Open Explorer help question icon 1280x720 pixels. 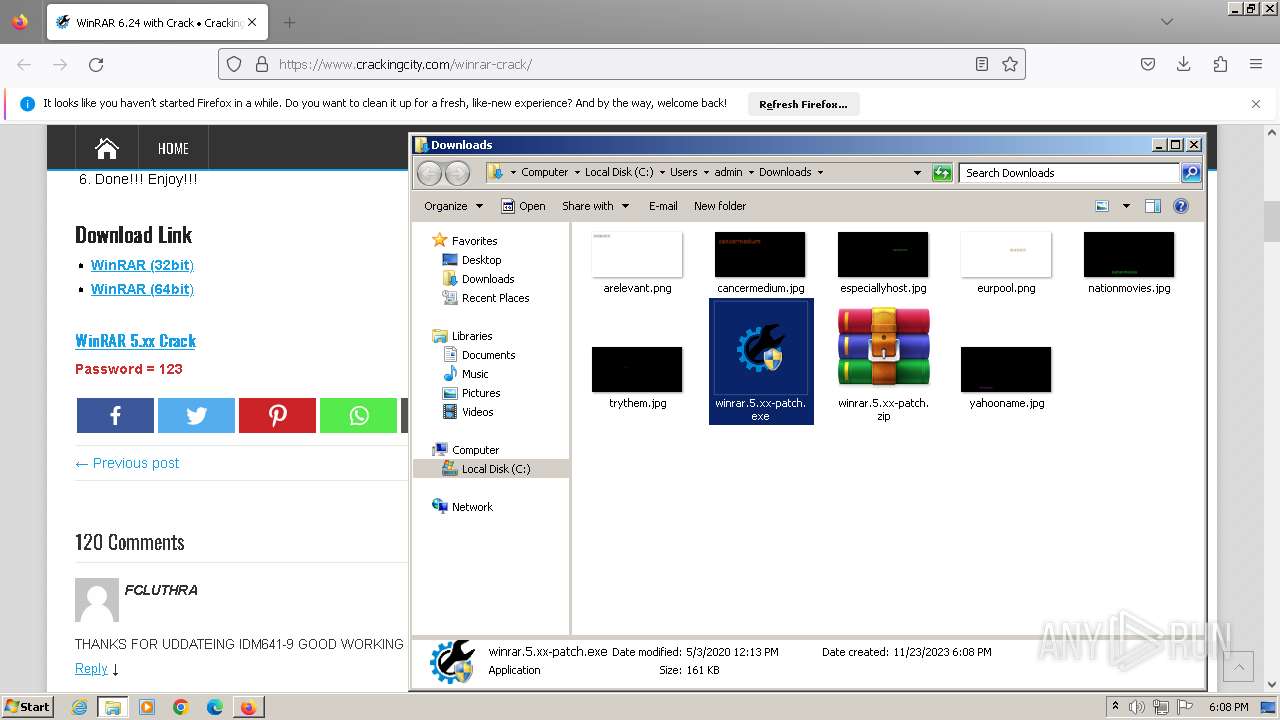[x=1181, y=206]
